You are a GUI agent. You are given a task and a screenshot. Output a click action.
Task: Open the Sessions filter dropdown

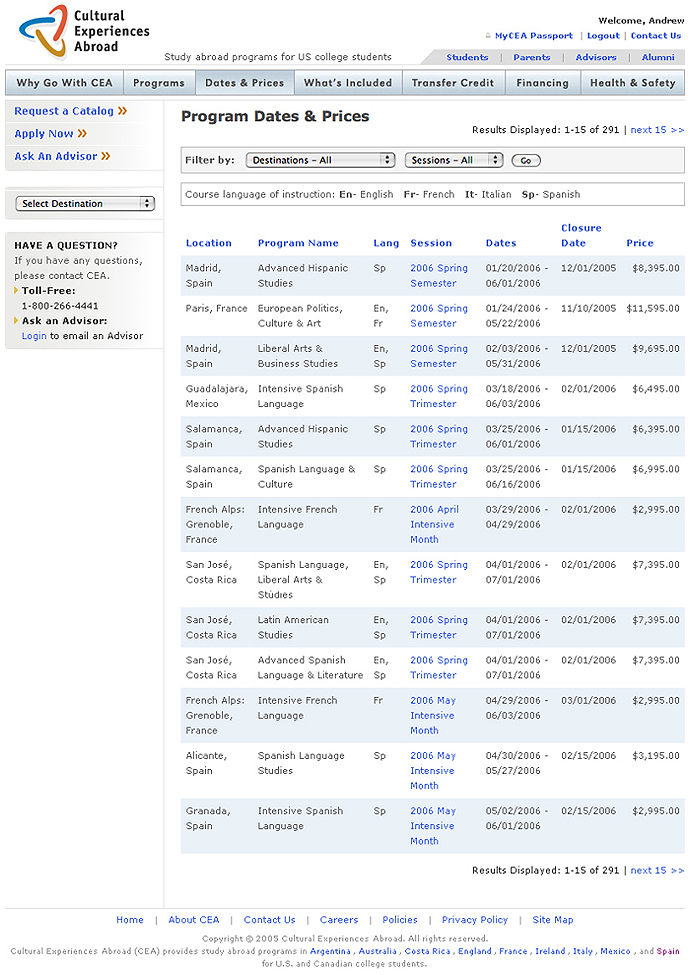[454, 160]
